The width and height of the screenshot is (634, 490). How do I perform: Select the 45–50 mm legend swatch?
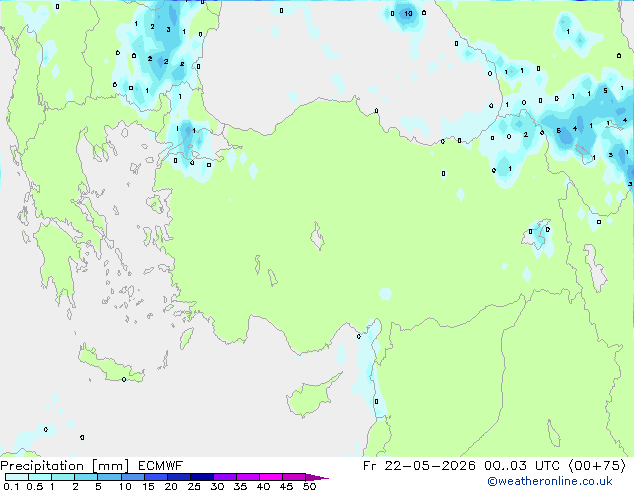pos(294,477)
